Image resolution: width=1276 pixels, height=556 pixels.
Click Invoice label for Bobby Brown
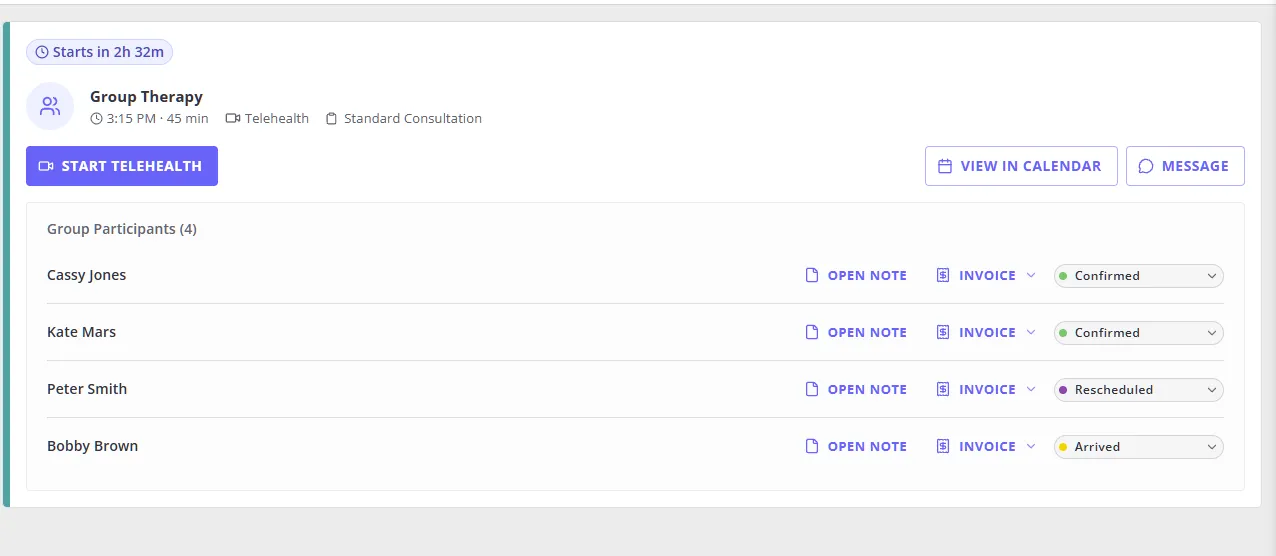pos(987,447)
